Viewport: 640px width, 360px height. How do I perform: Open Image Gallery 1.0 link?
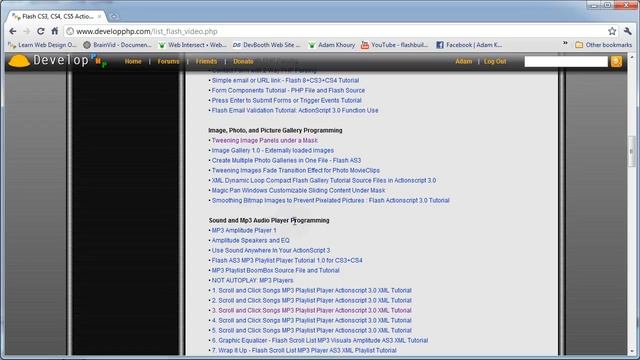(273, 150)
